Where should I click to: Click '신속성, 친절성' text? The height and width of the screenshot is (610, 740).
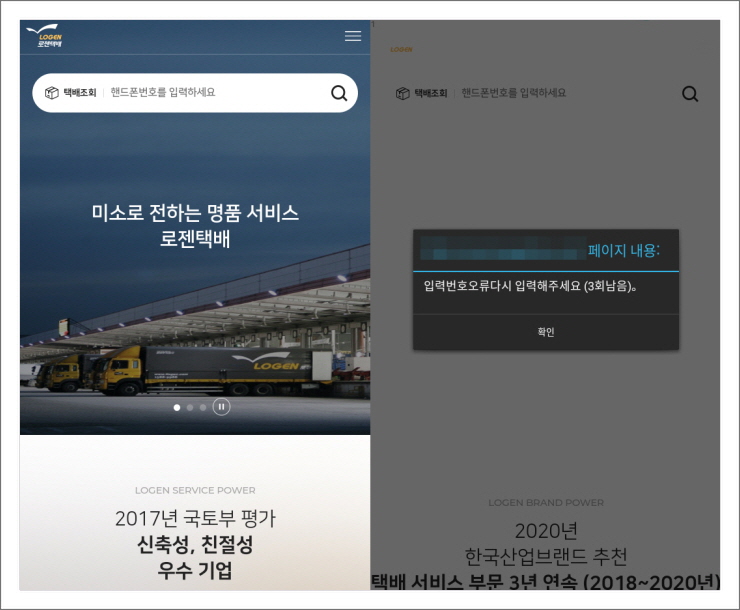pyautogui.click(x=195, y=544)
